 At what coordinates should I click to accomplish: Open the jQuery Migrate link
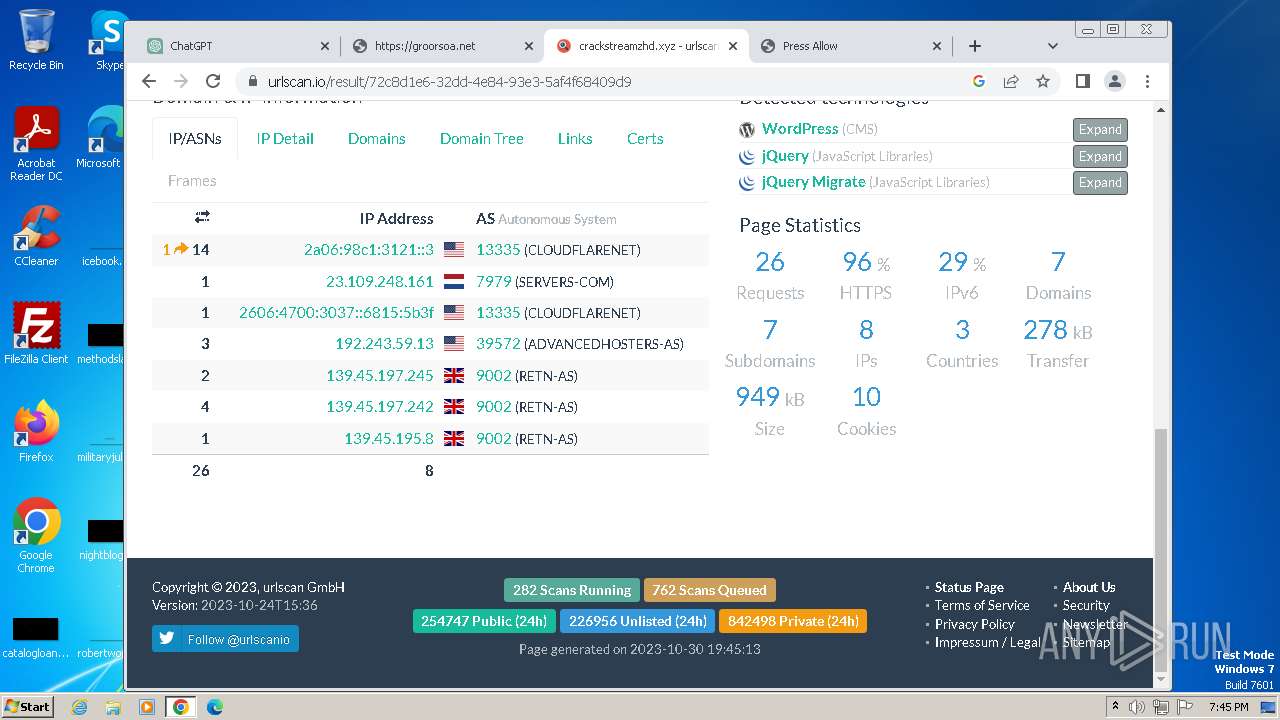[x=813, y=182]
